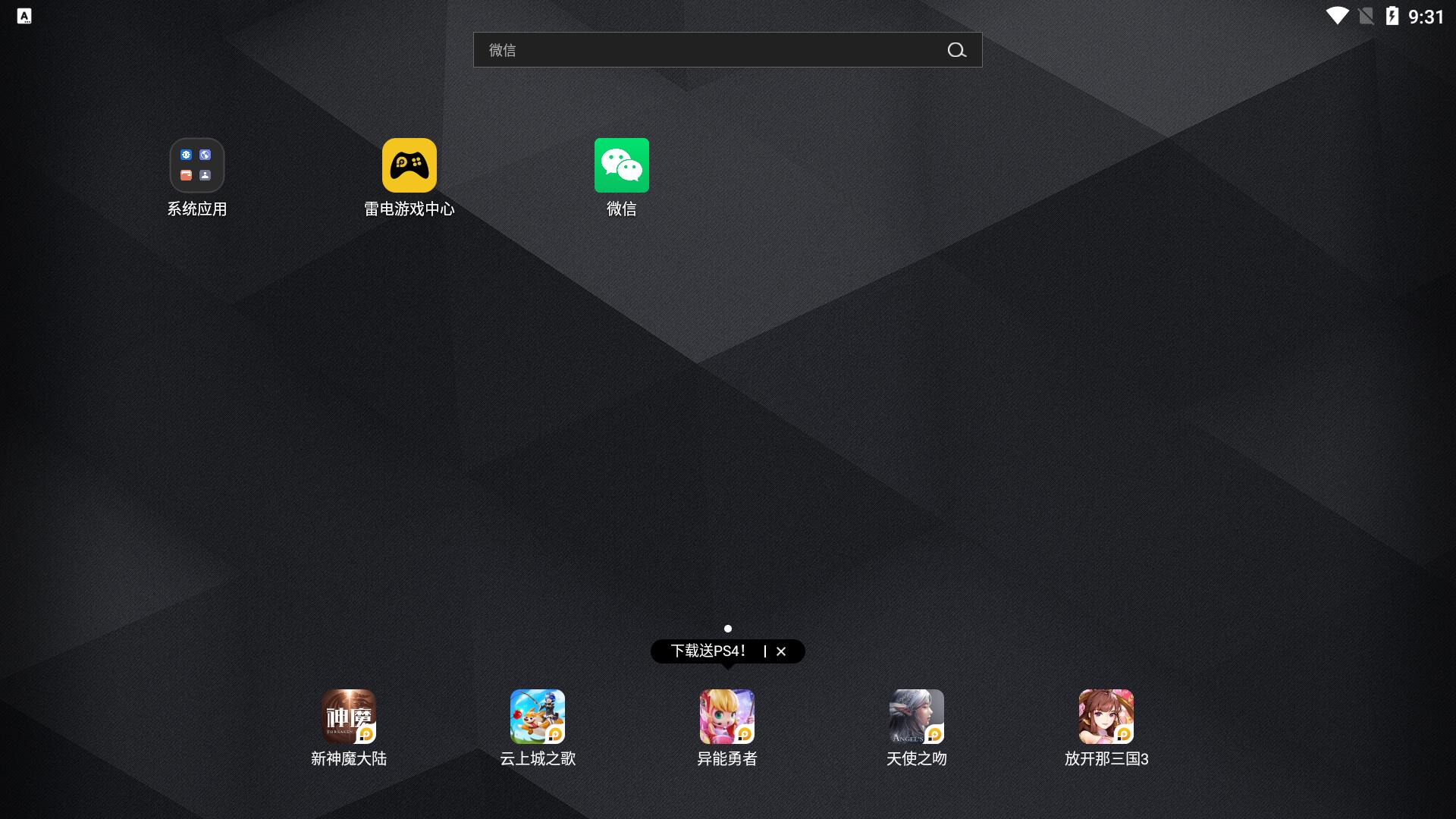Tap the battery charging icon
The image size is (1456, 819).
(x=1392, y=16)
